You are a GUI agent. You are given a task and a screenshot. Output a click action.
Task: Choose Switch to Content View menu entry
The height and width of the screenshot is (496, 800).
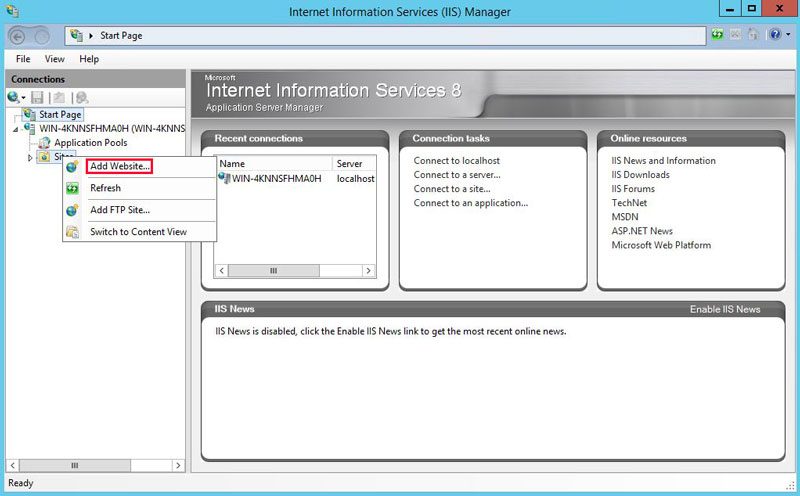point(138,232)
